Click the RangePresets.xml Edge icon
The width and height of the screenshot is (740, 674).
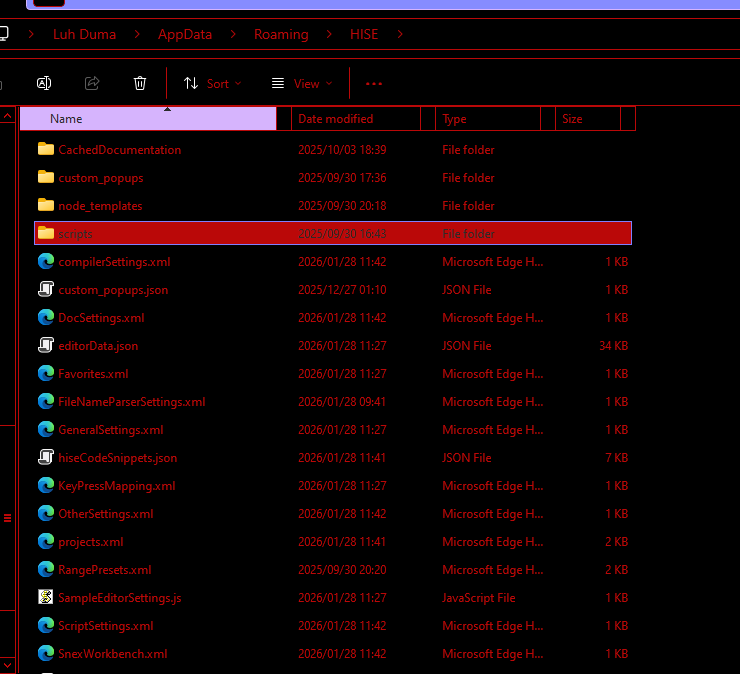[46, 569]
